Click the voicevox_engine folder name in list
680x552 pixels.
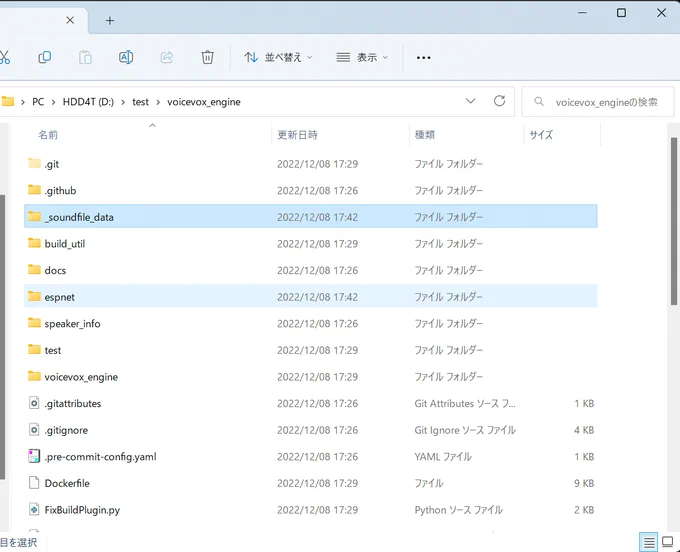[x=81, y=377]
